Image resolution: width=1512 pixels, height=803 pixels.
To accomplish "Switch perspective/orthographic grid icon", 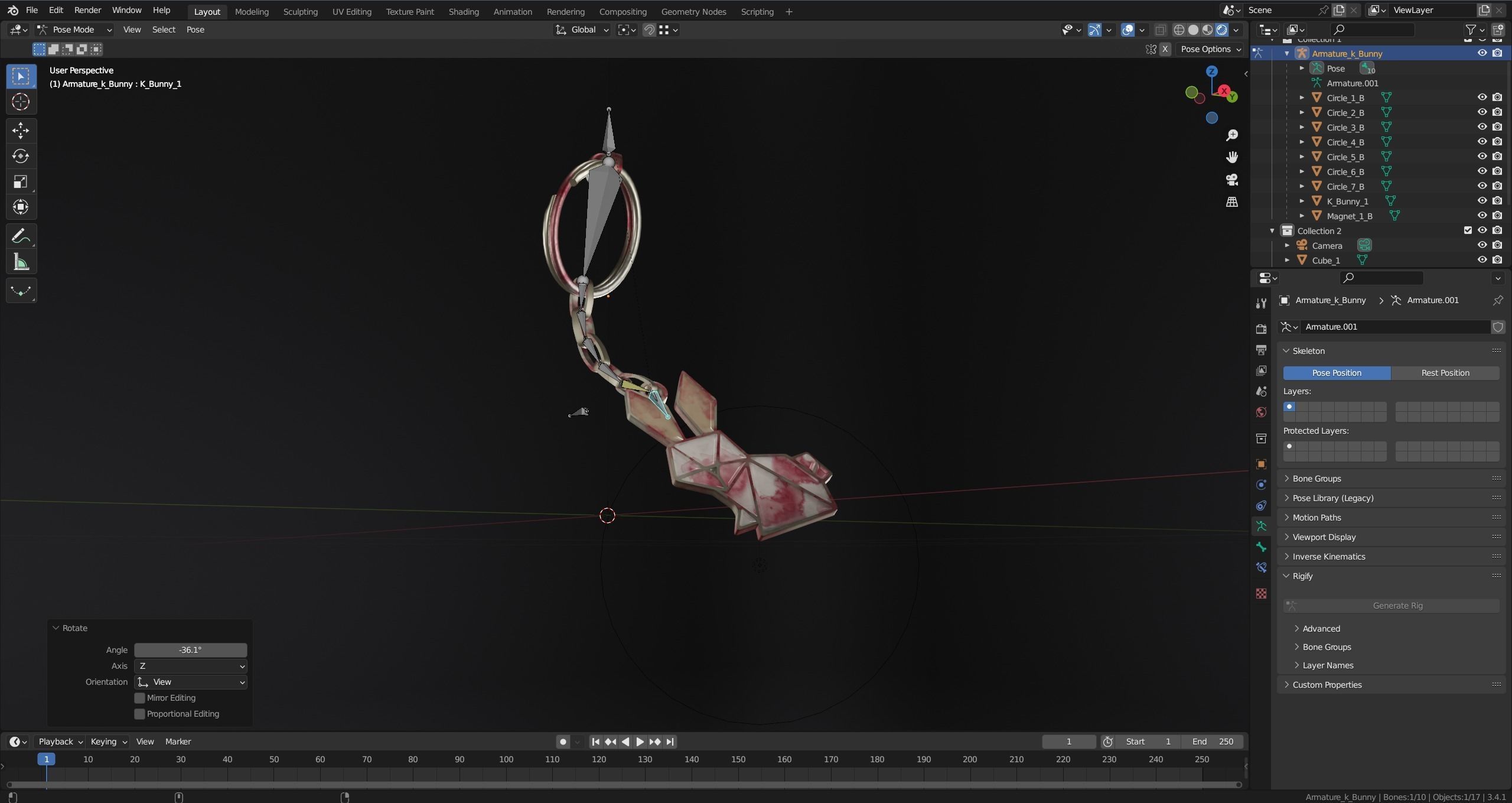I will (x=1232, y=202).
